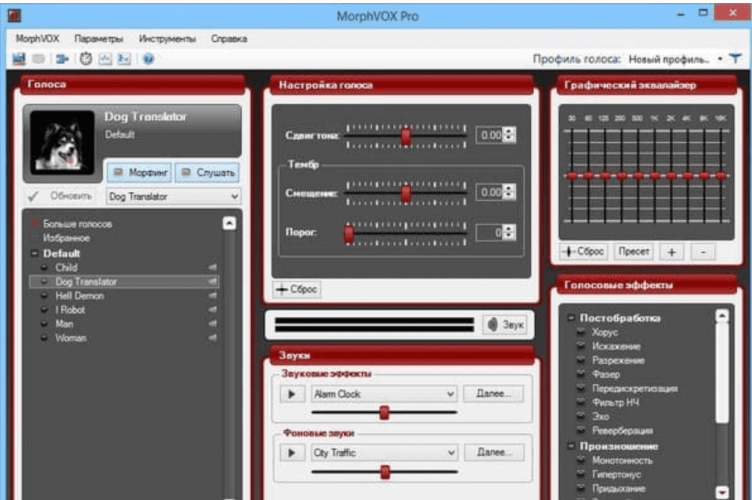Click Сброс under voice tuning
Image resolution: width=752 pixels, height=500 pixels.
[x=297, y=289]
